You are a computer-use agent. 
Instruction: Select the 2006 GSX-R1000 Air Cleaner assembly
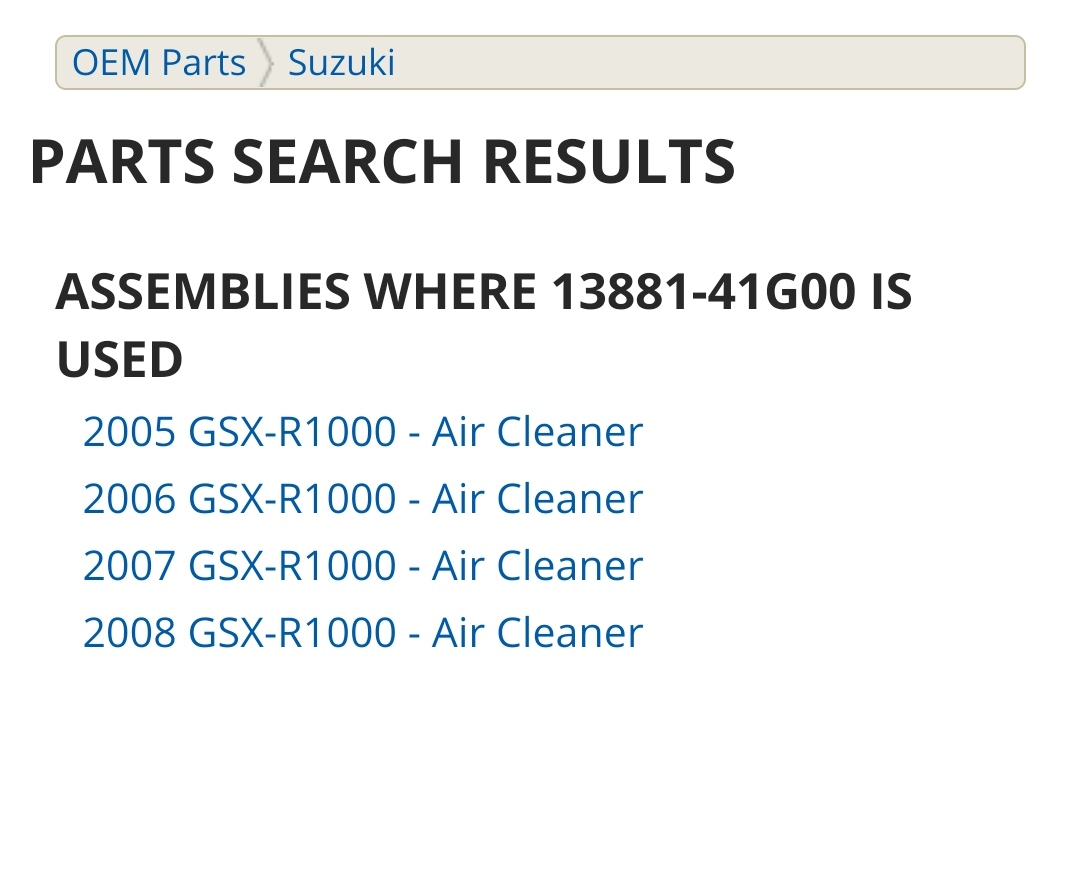362,499
